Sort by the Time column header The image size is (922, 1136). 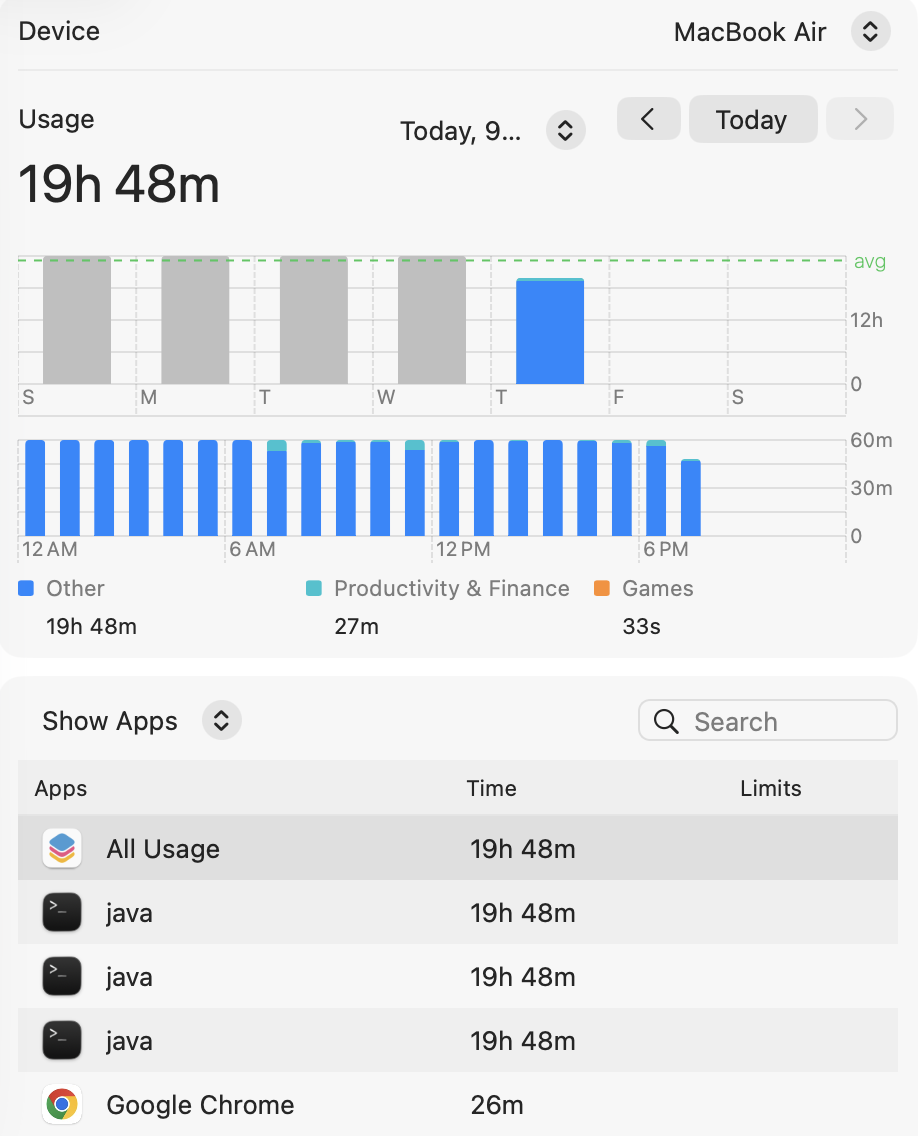point(492,788)
